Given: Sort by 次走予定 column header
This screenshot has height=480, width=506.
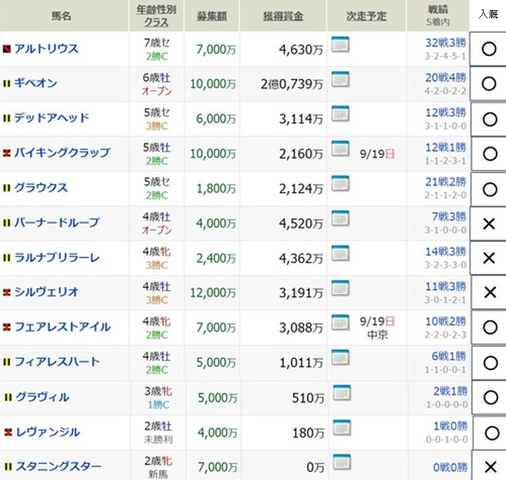Looking at the screenshot, I should (x=366, y=16).
